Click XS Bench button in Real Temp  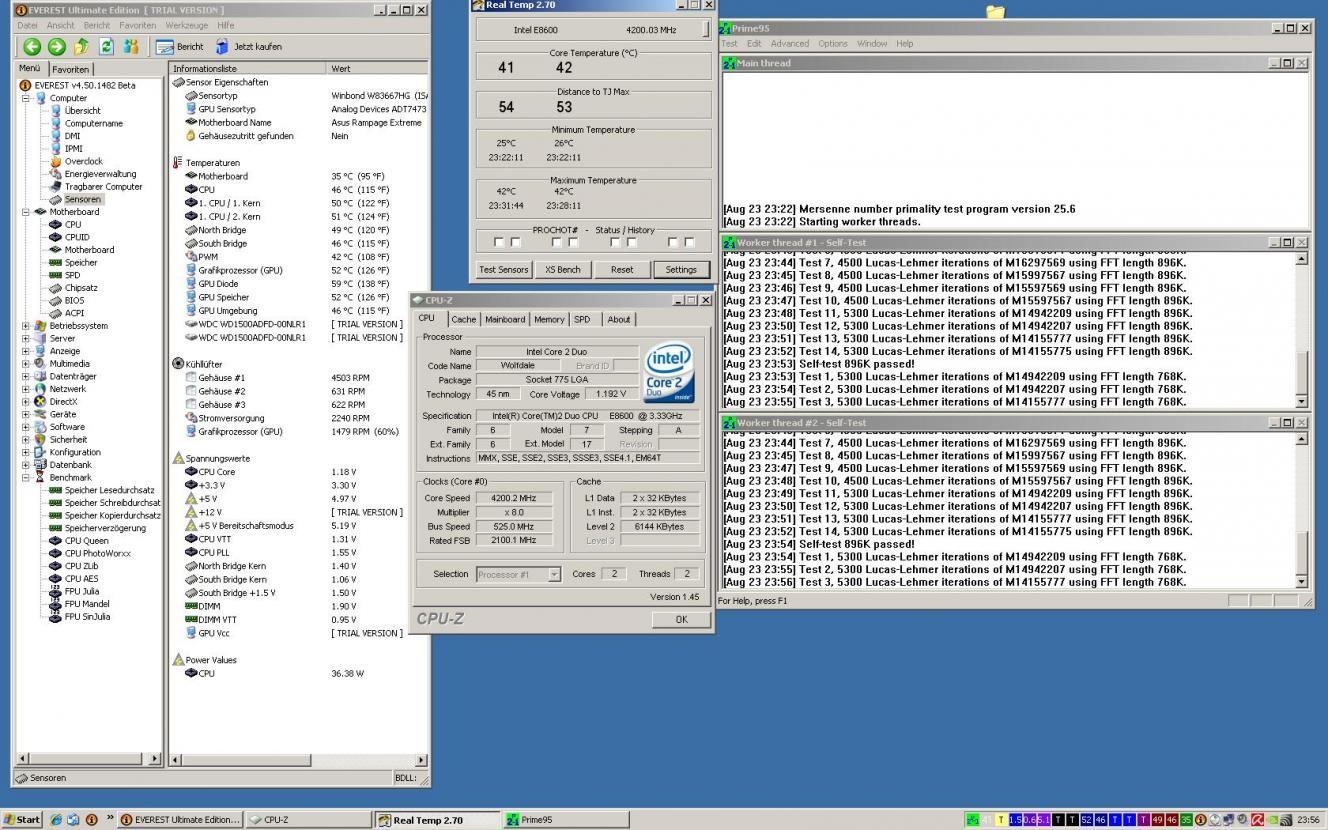click(x=563, y=270)
